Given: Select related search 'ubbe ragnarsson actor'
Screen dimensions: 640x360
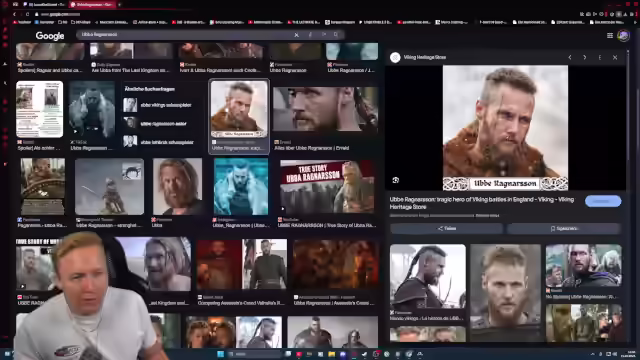Looking at the screenshot, I should click(x=155, y=123).
